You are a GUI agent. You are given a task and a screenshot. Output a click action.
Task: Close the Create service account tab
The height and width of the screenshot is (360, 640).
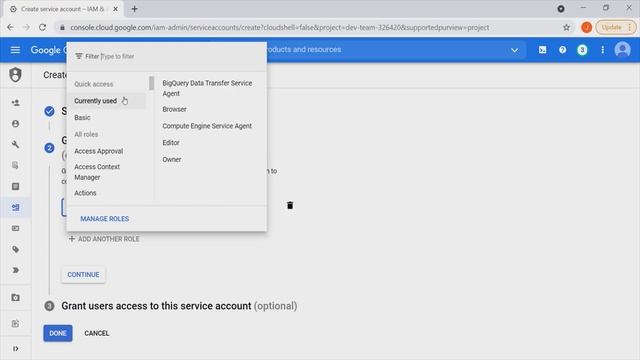pyautogui.click(x=116, y=9)
